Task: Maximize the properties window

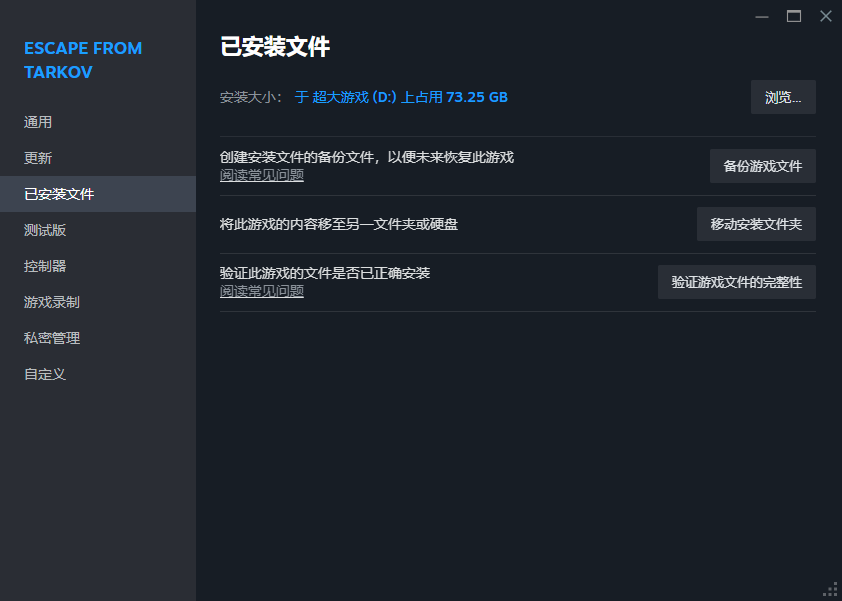Action: point(794,16)
